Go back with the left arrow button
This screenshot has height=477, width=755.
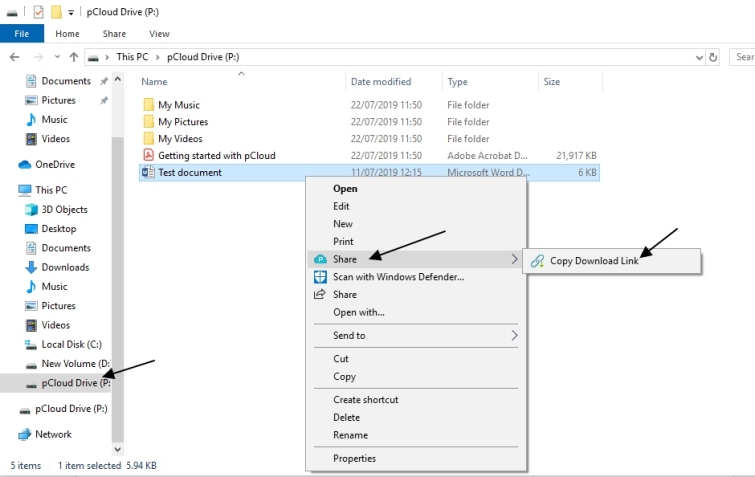coord(15,57)
